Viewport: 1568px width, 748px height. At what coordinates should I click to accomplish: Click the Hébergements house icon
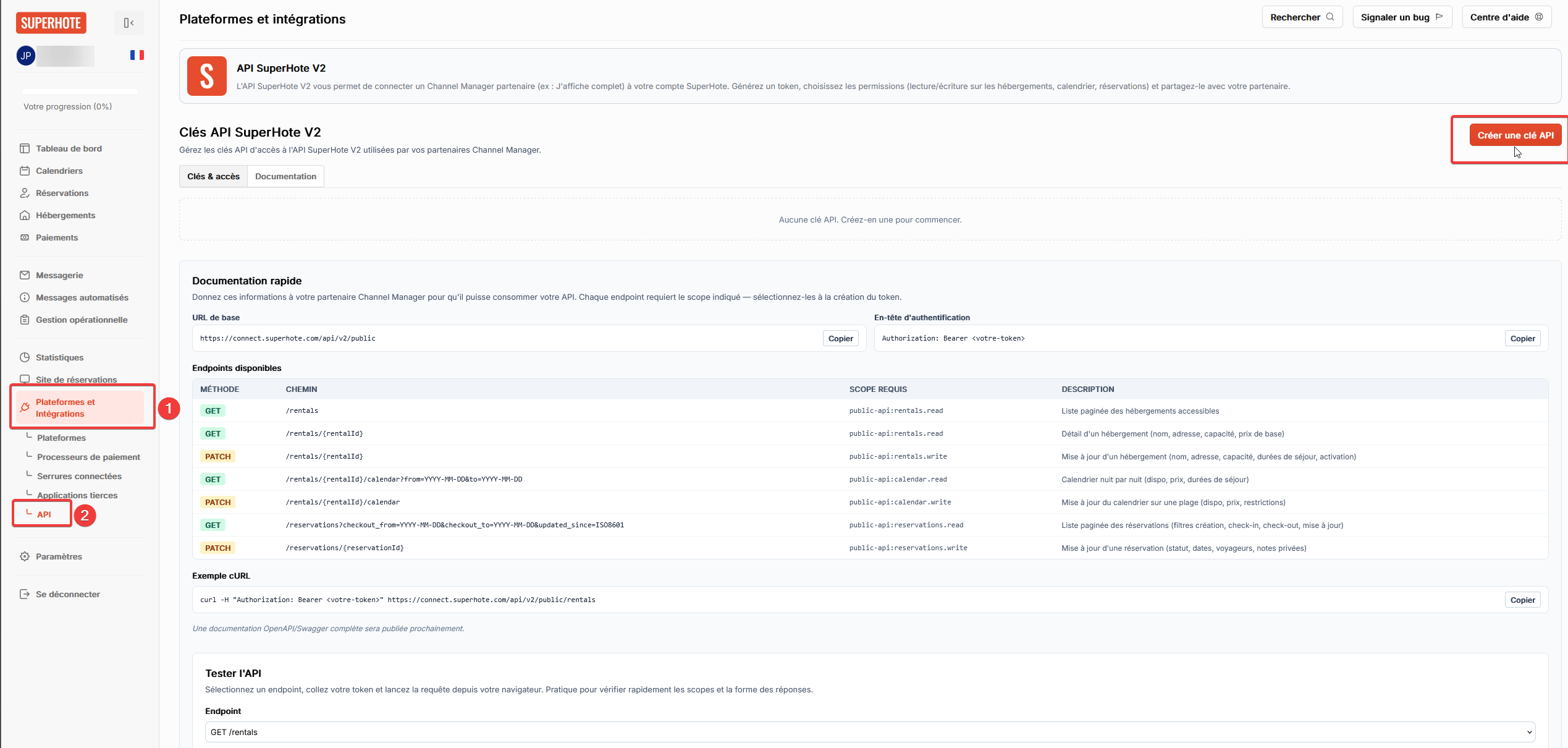(25, 215)
